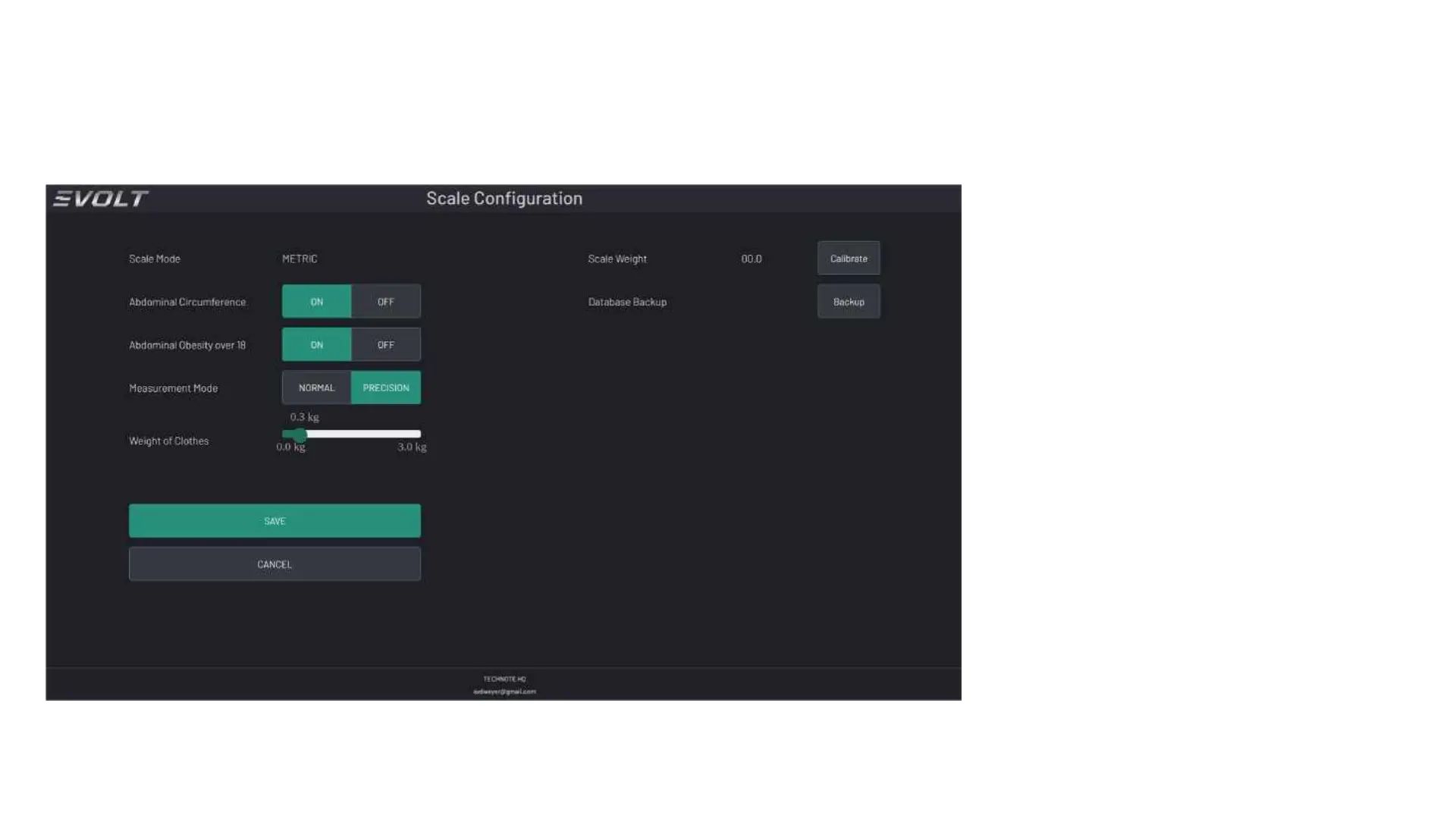Click the email address in the footer
1456x819 pixels.
click(x=504, y=692)
